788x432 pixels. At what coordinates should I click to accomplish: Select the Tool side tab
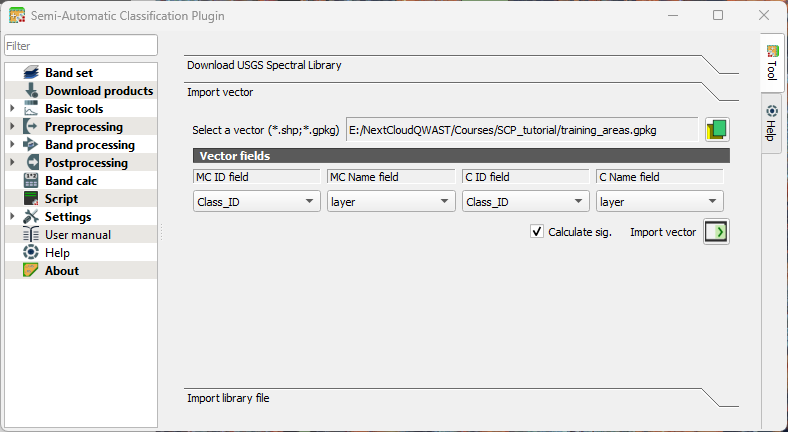point(771,63)
